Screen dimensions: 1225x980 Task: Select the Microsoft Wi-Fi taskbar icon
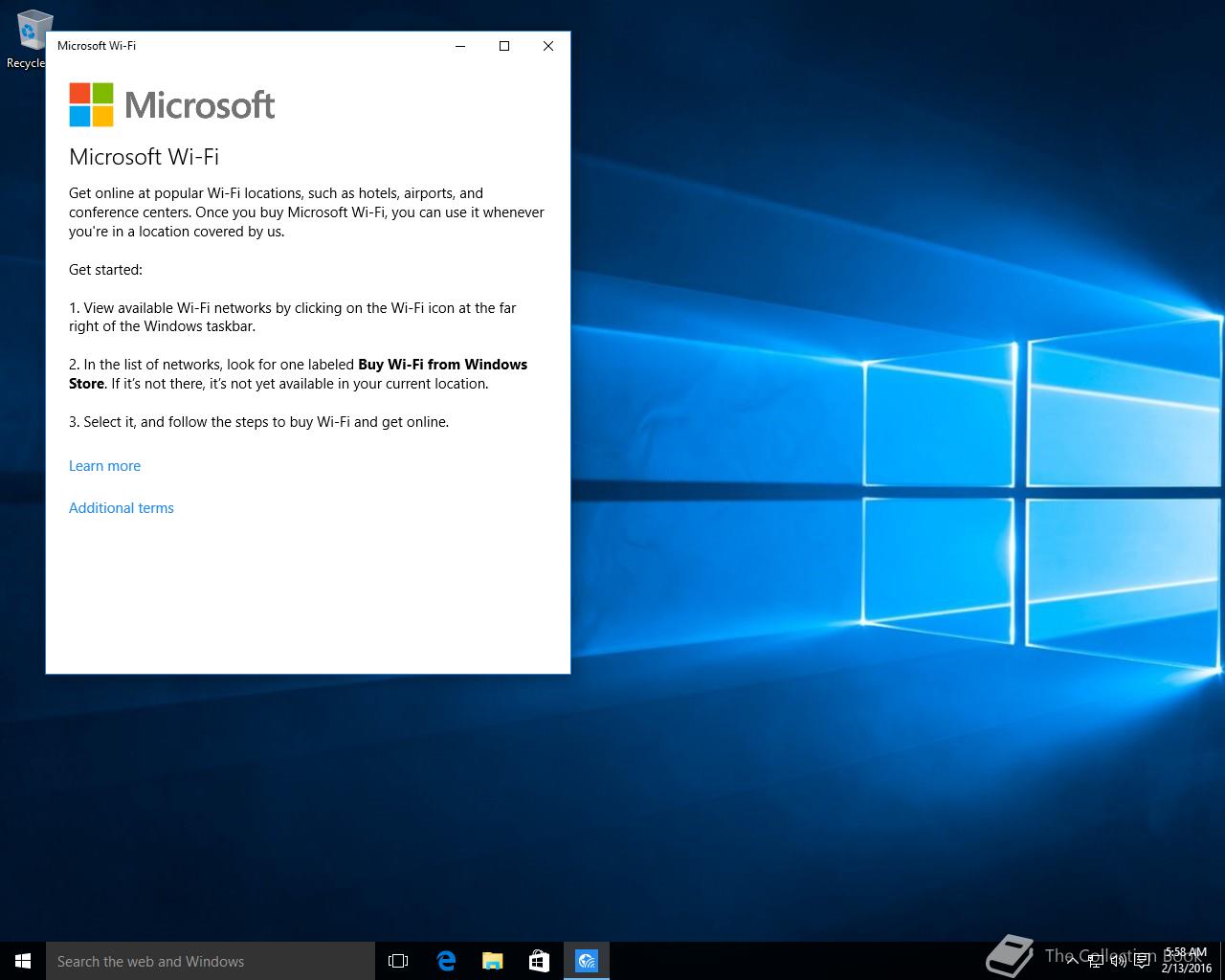tap(587, 961)
